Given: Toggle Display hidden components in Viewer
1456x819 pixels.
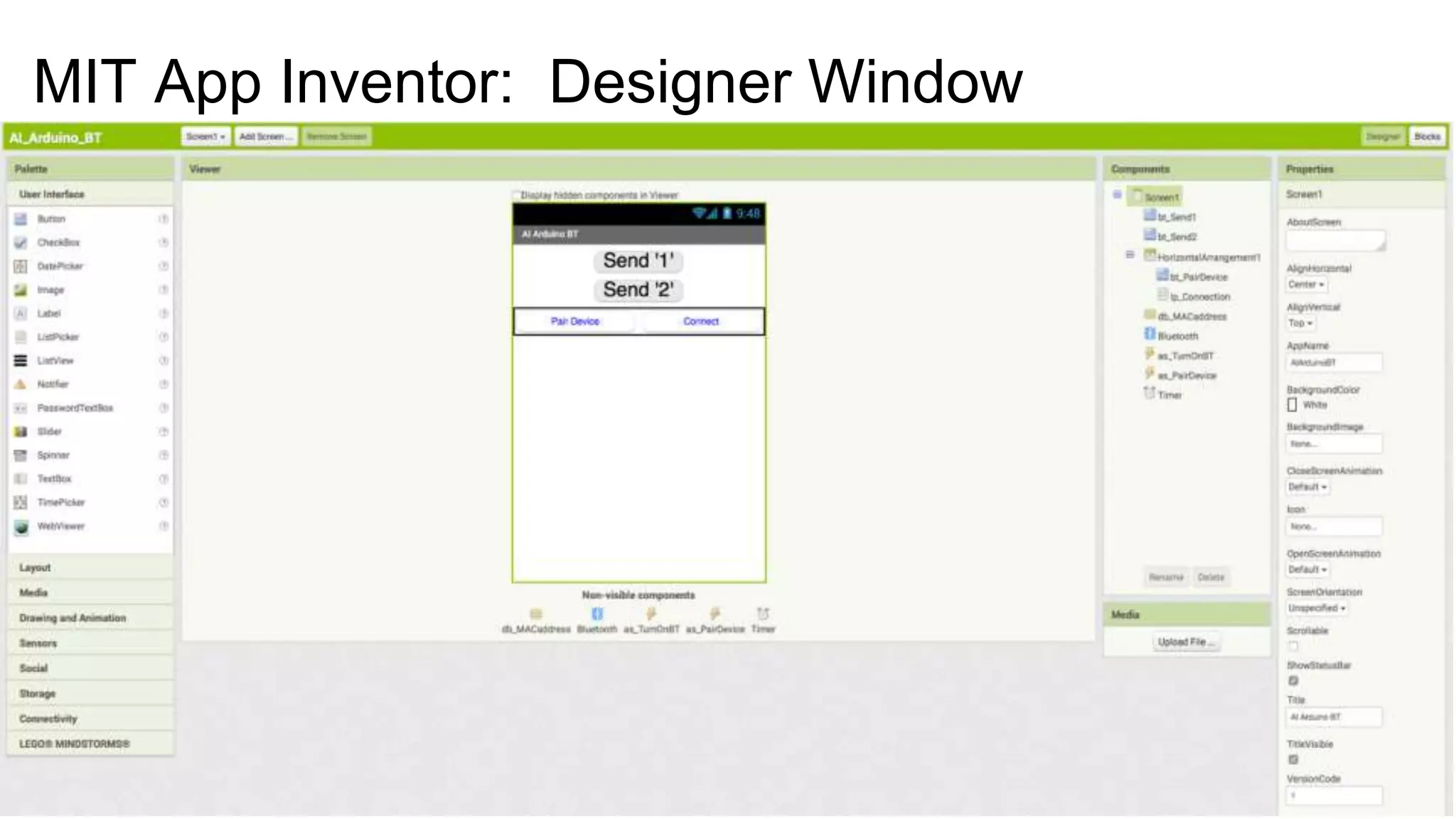Looking at the screenshot, I should [517, 195].
